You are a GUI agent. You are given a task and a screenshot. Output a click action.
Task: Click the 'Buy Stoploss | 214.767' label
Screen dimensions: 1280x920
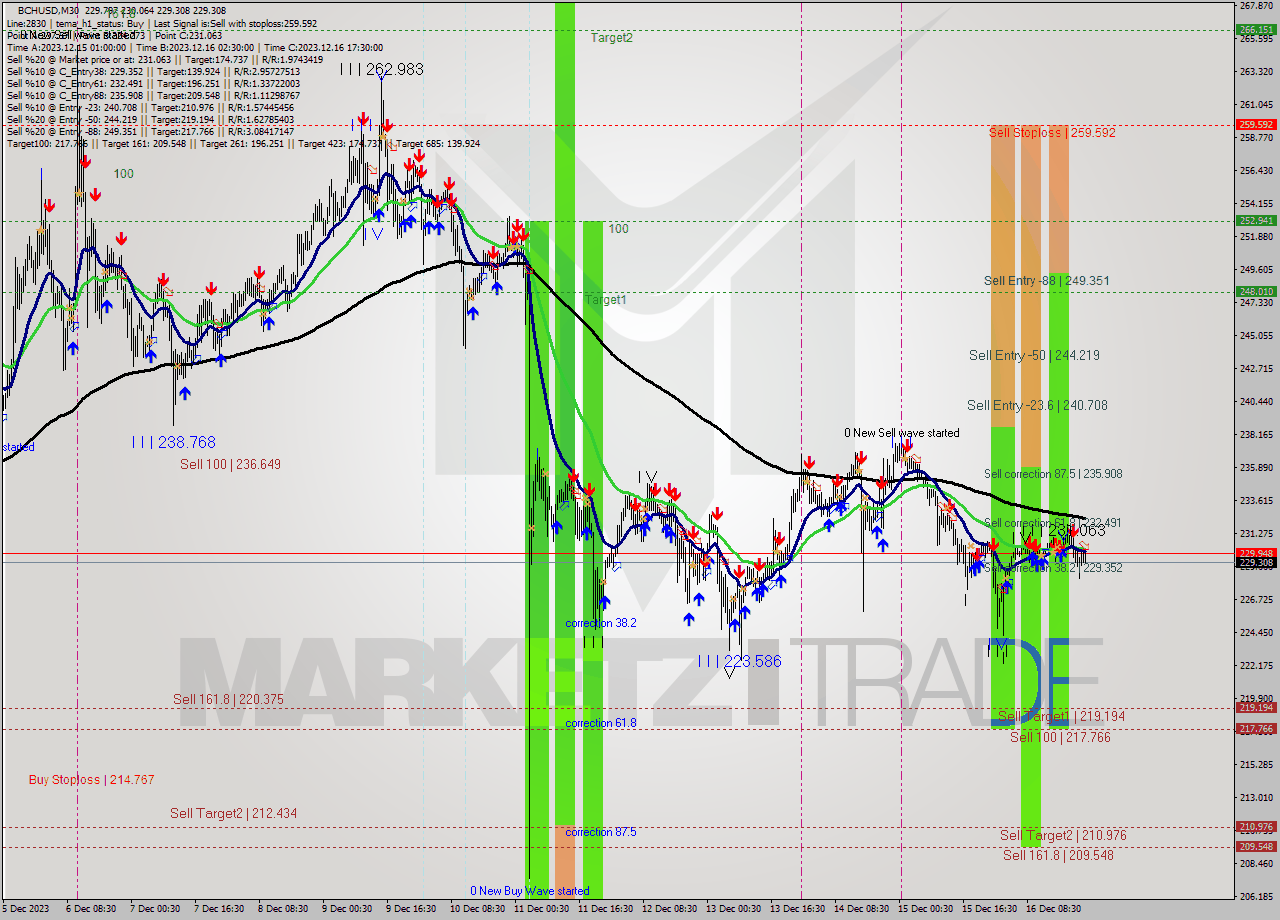tap(91, 779)
